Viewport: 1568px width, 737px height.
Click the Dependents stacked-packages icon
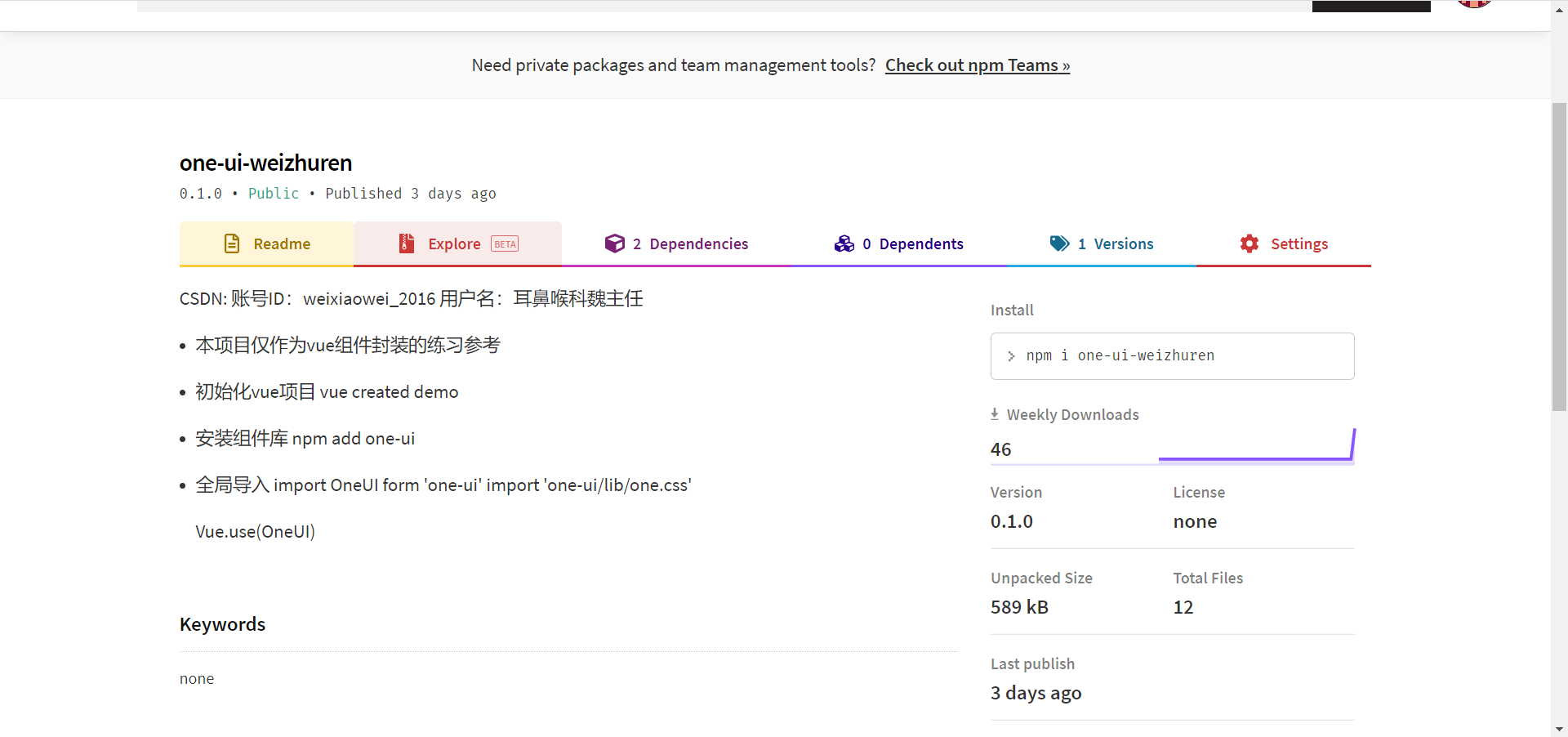tap(844, 243)
